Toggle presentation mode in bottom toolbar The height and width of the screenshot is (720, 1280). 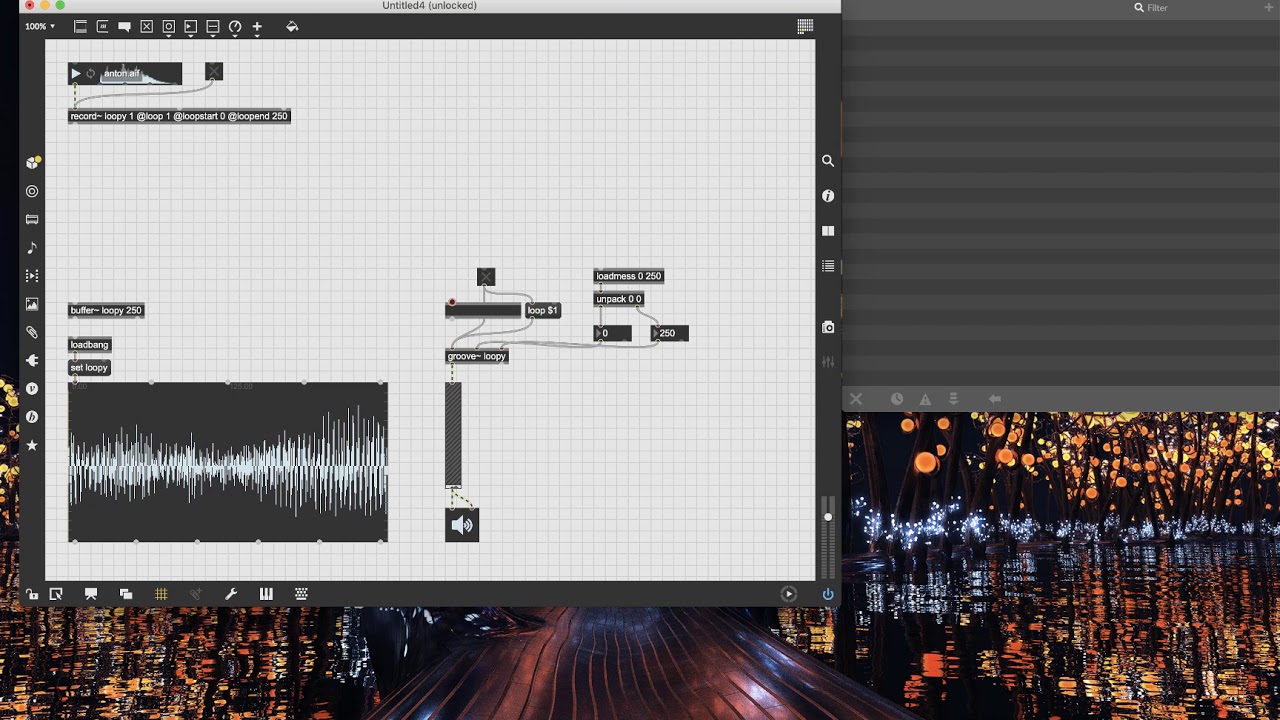pyautogui.click(x=91, y=594)
